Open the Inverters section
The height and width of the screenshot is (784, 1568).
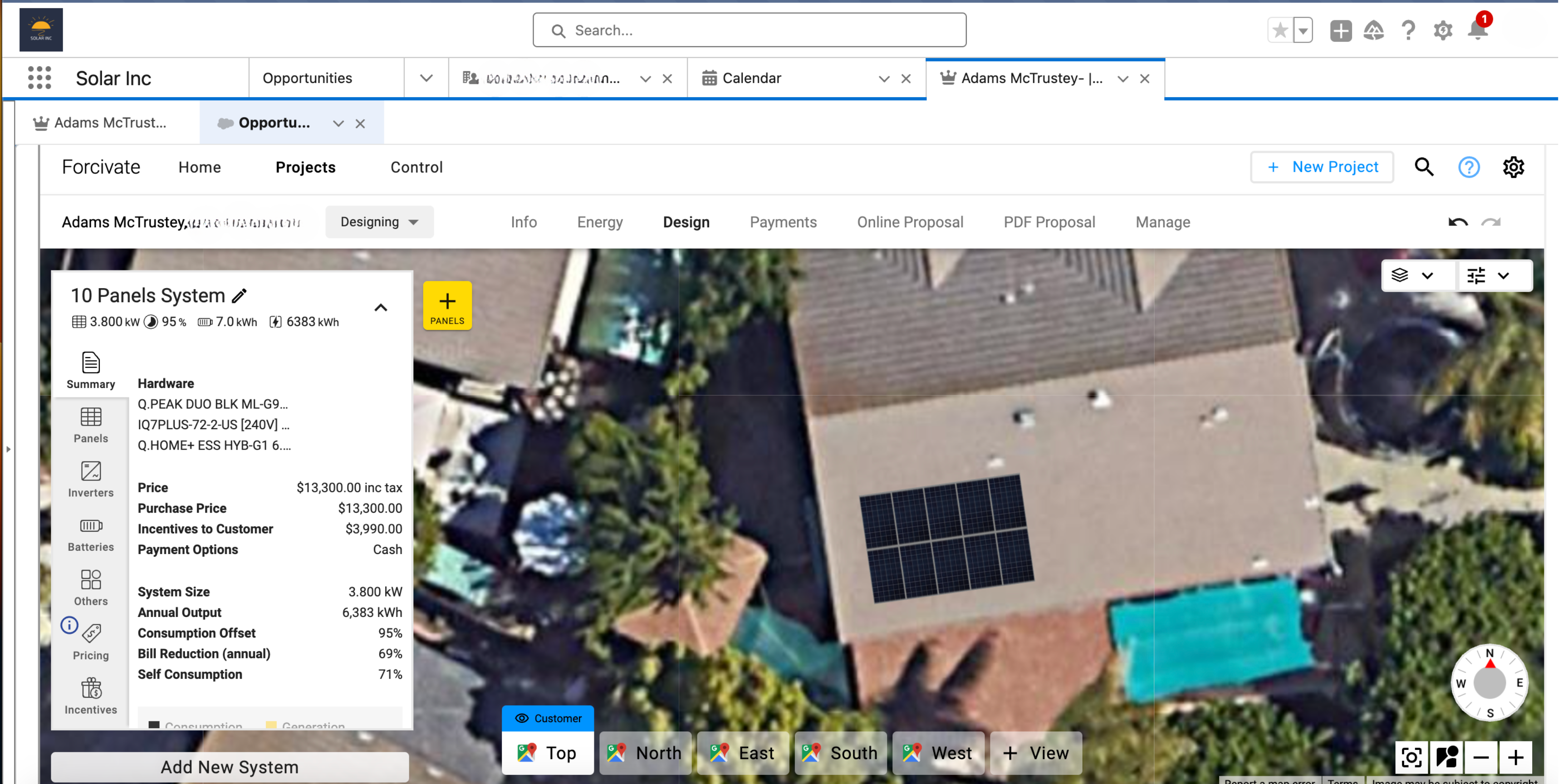[91, 479]
